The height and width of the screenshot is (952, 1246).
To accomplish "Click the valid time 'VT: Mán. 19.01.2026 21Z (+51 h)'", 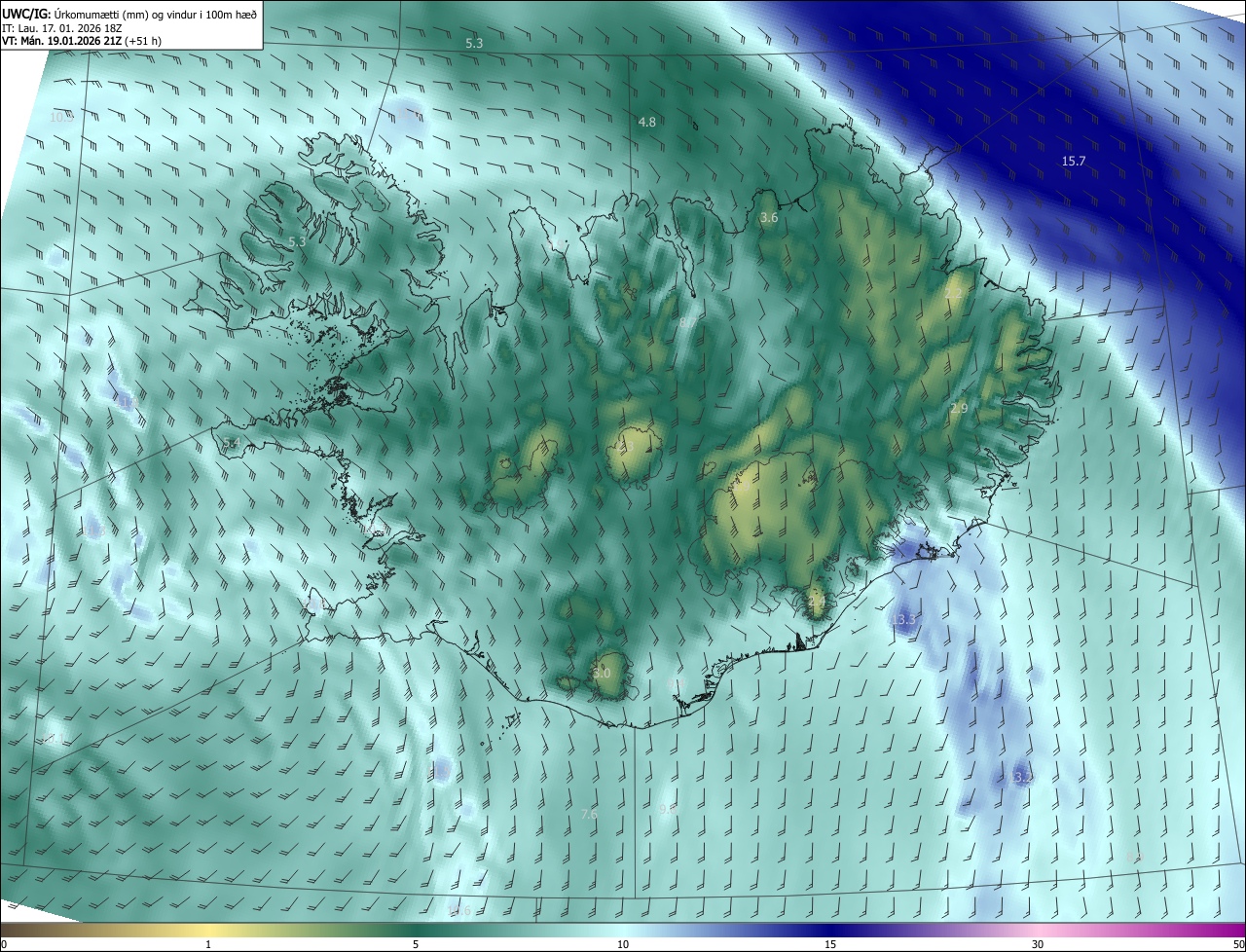I will (82, 41).
